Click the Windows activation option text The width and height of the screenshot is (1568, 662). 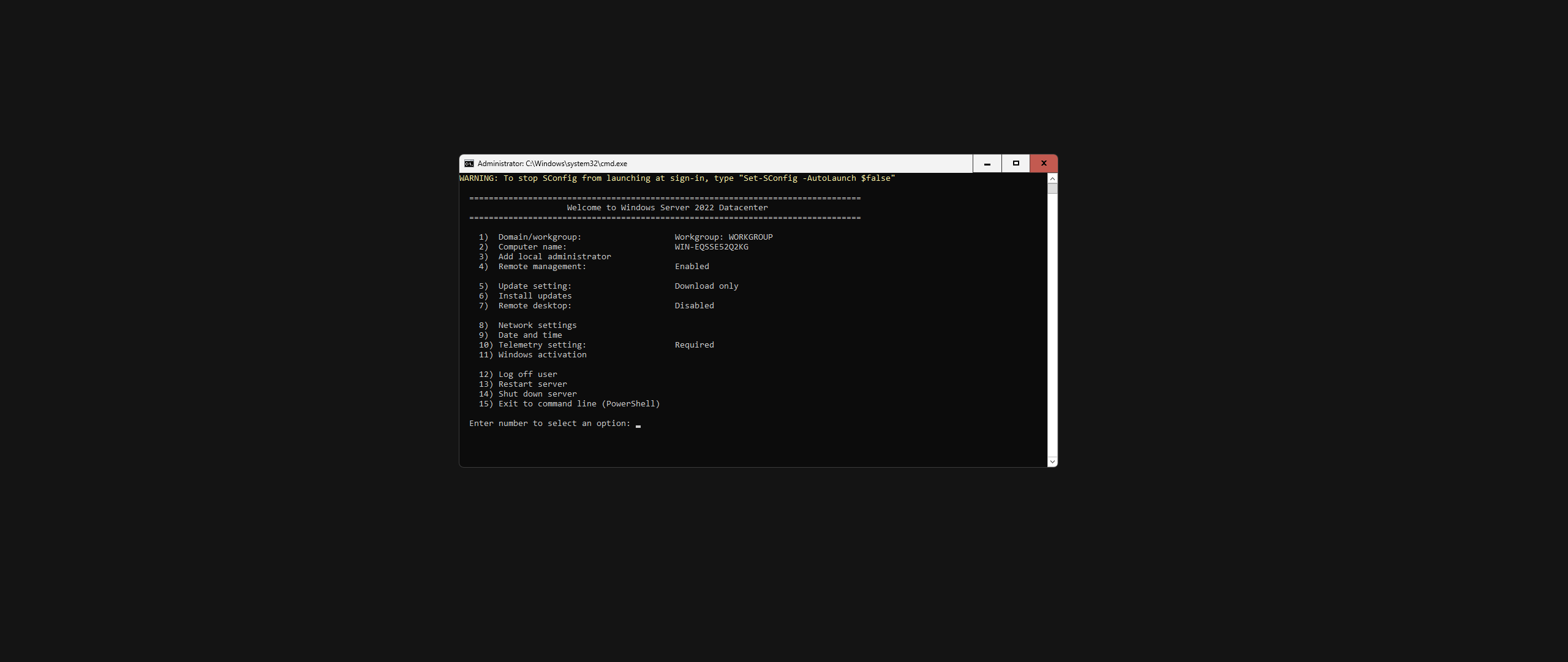[x=542, y=355]
